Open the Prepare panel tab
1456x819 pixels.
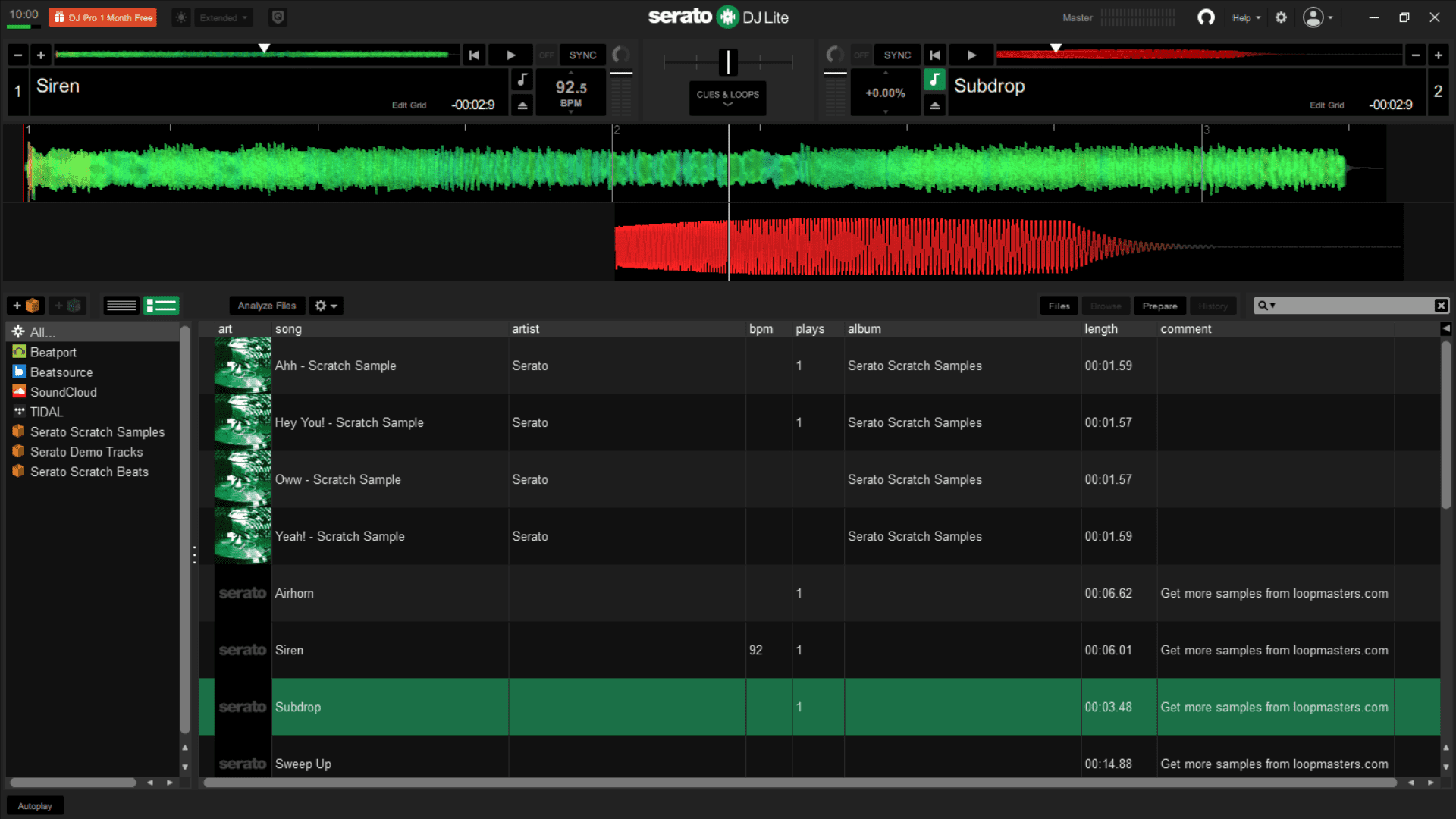click(x=1159, y=306)
